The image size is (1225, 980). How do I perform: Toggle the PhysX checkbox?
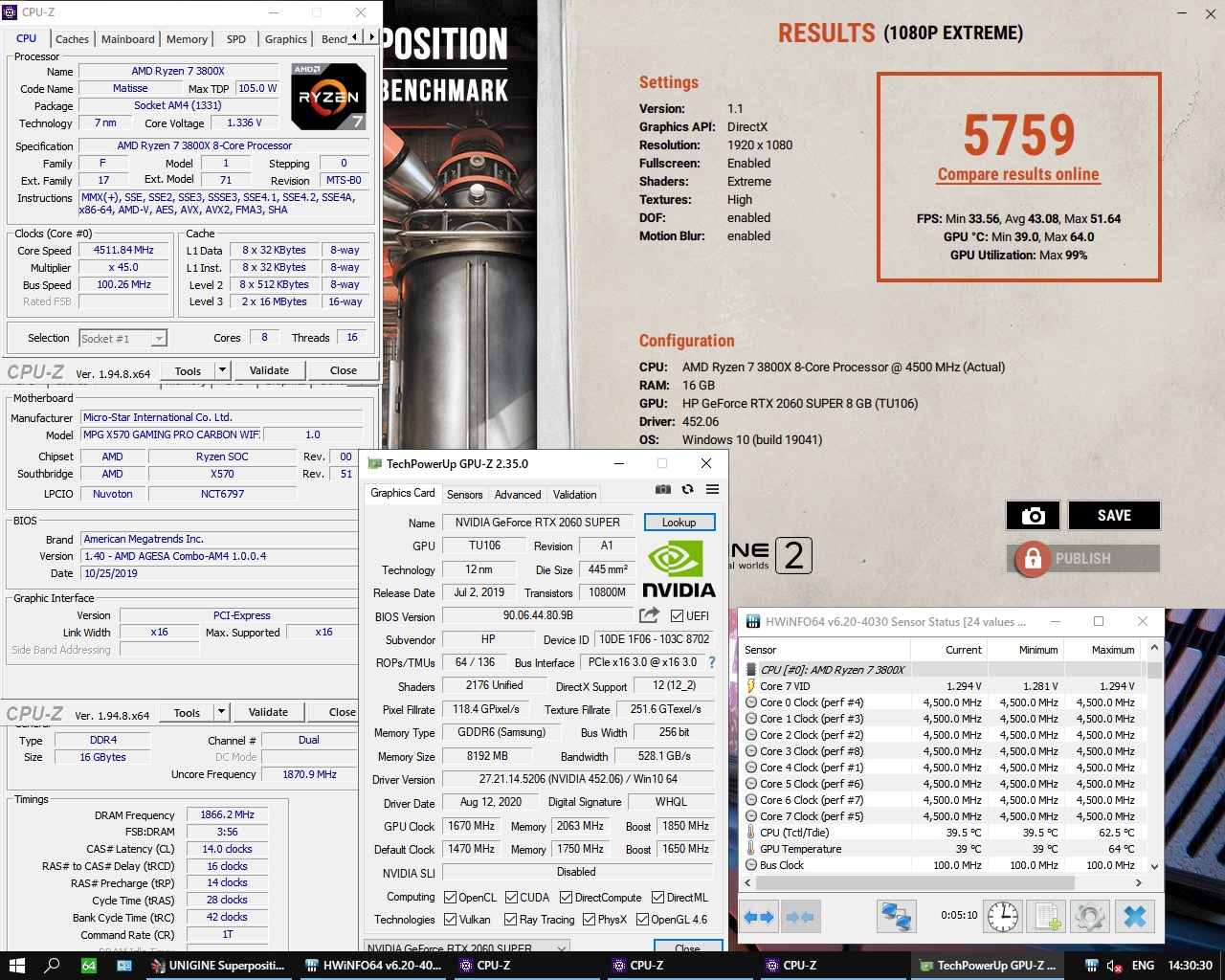(x=590, y=920)
